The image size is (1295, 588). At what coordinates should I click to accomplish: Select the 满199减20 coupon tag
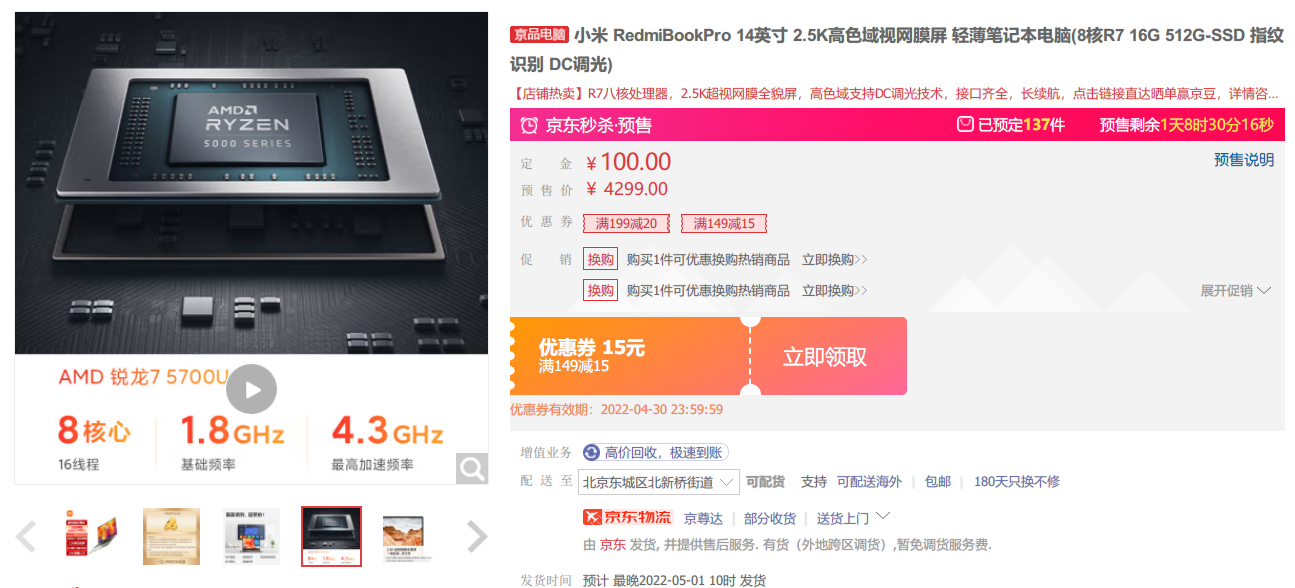point(627,223)
